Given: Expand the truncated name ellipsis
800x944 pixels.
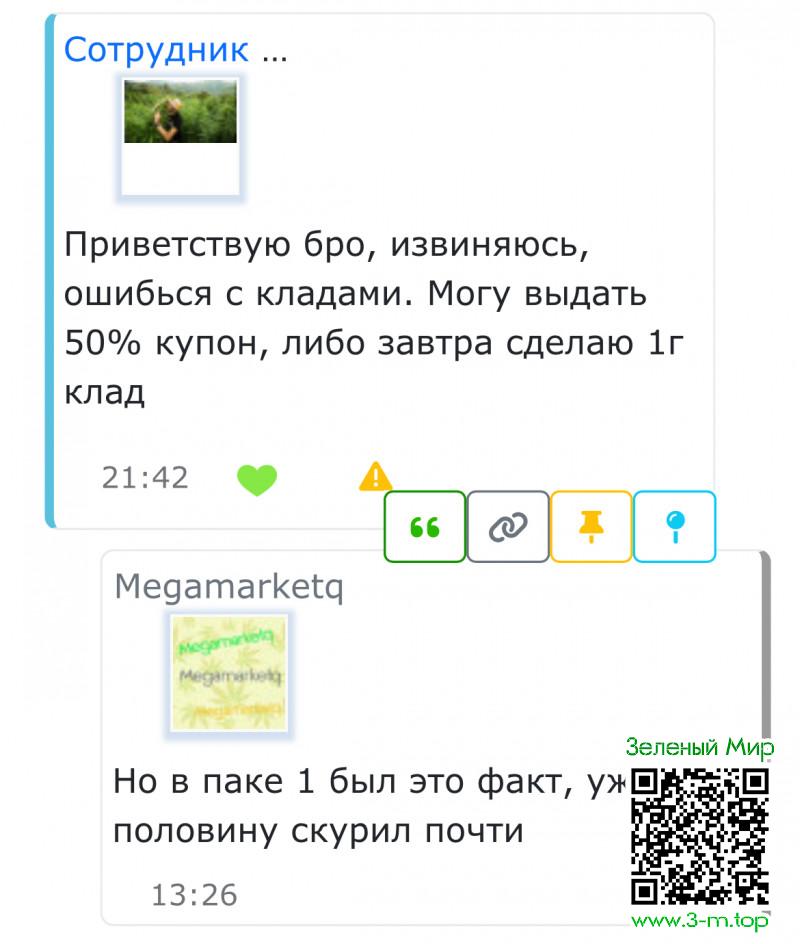Looking at the screenshot, I should [x=274, y=54].
